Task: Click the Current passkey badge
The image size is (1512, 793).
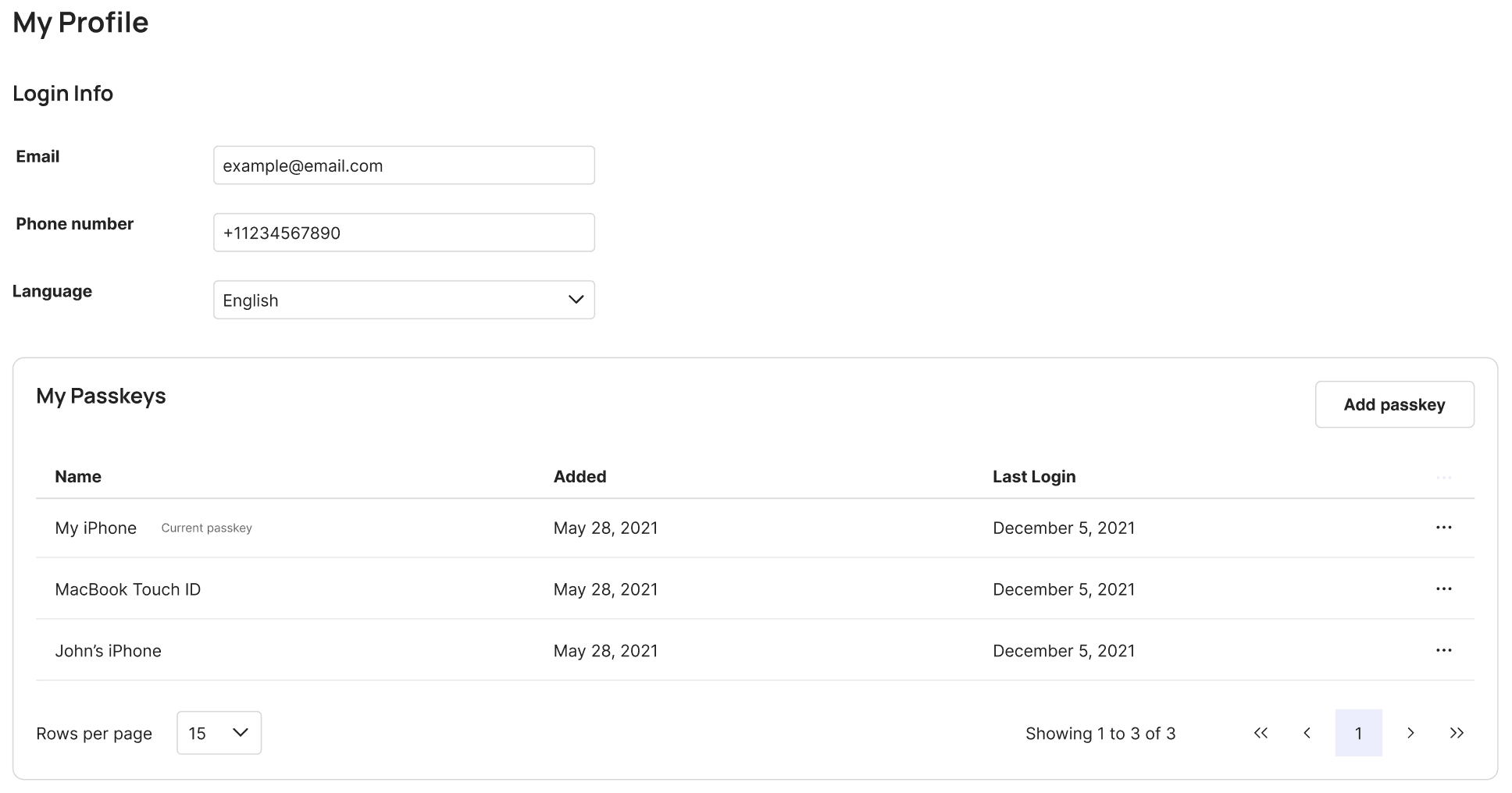Action: (x=206, y=528)
